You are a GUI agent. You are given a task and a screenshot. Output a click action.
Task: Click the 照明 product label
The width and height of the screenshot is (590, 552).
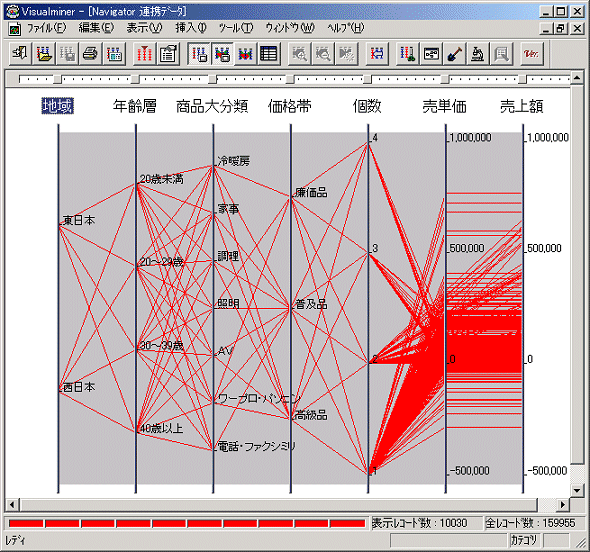[228, 303]
